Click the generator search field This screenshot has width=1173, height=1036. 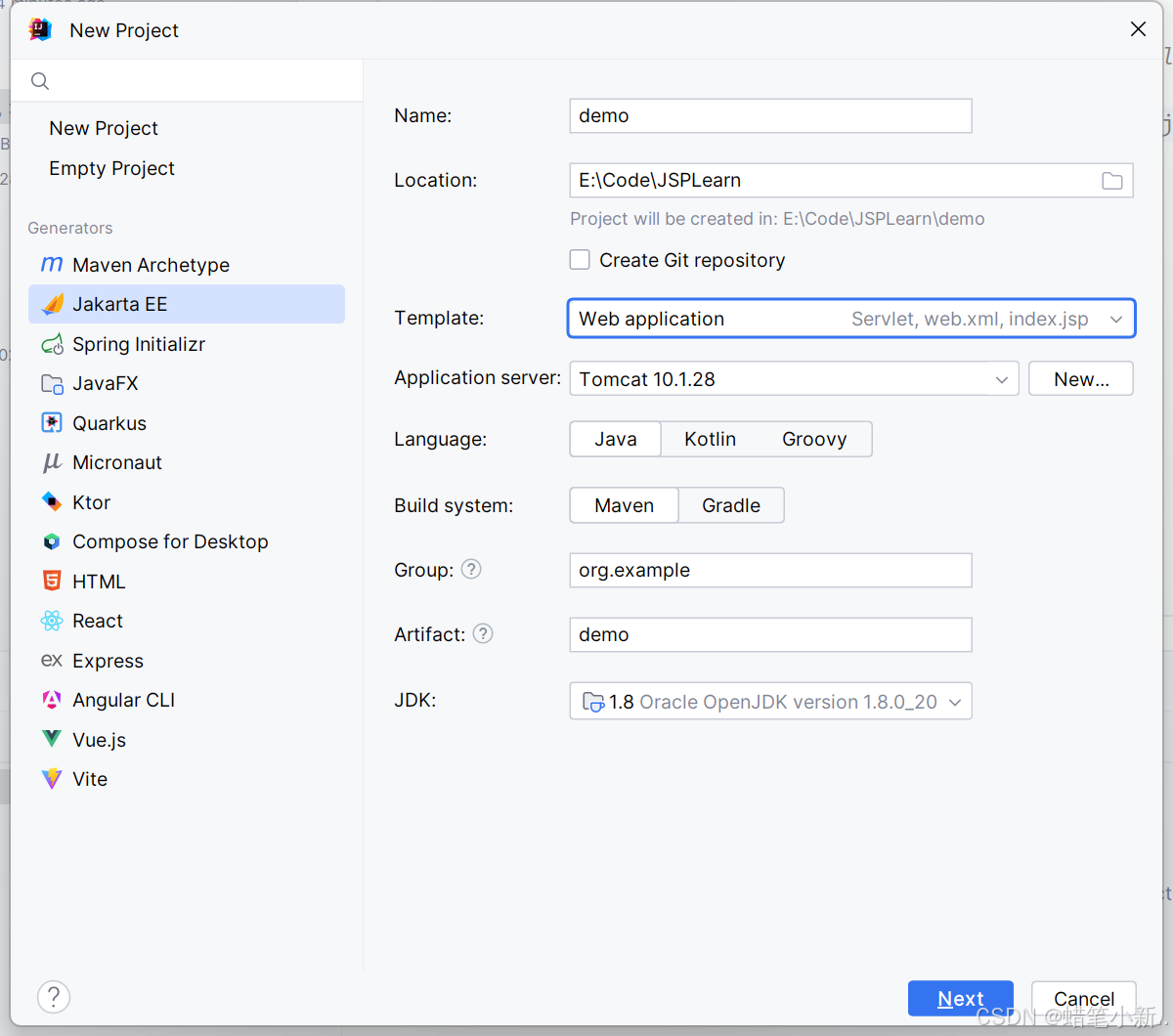(187, 81)
